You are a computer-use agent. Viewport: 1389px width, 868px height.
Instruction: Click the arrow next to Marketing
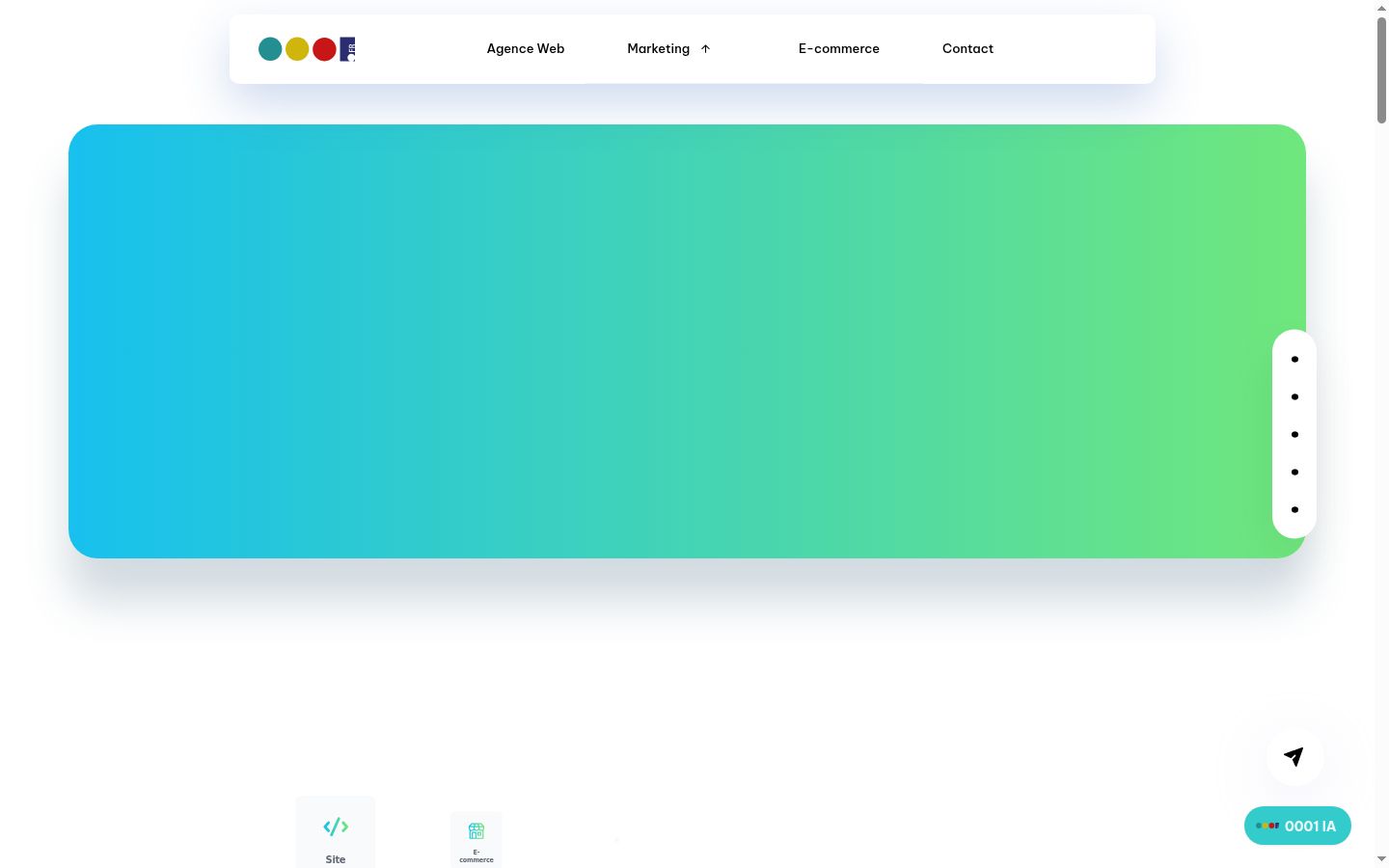tap(705, 49)
